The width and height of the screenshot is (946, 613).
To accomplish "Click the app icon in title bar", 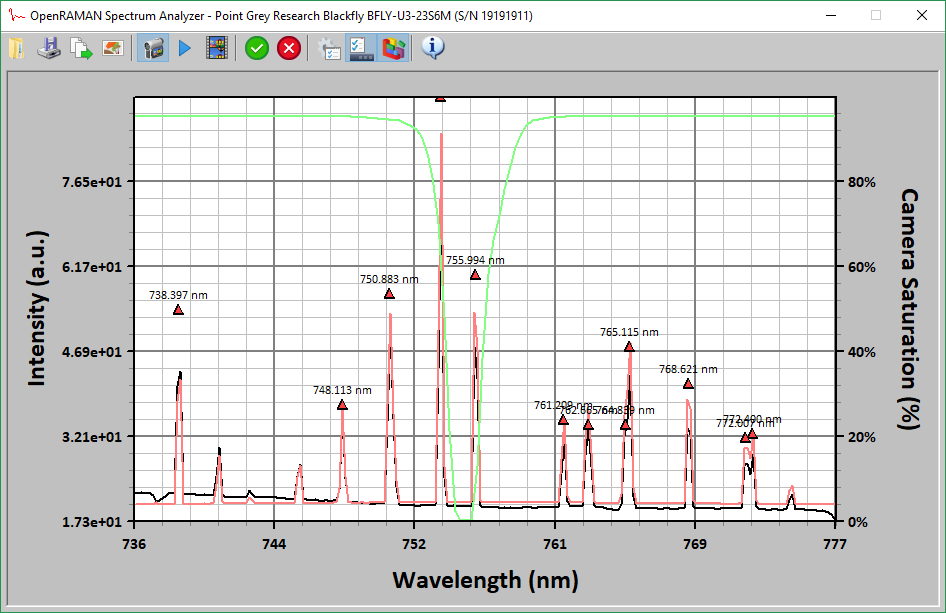I will click(15, 15).
